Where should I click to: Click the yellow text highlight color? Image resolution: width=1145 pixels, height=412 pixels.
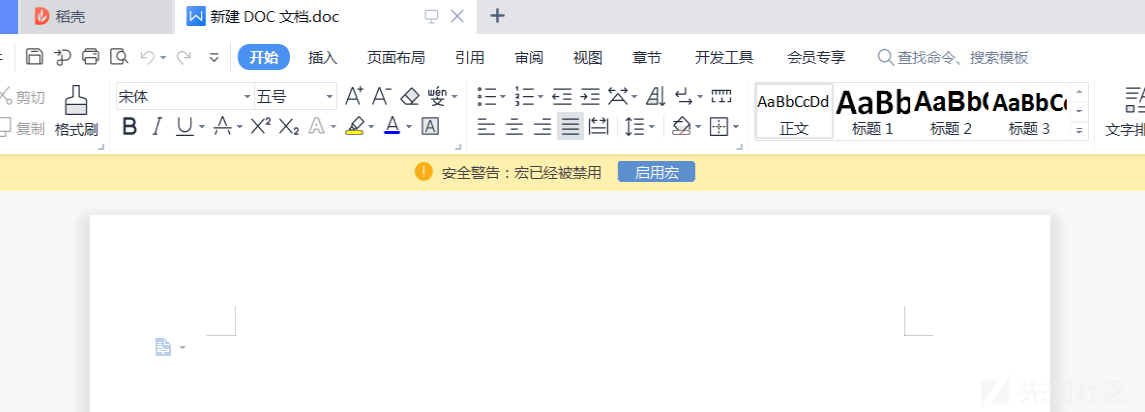[x=353, y=126]
